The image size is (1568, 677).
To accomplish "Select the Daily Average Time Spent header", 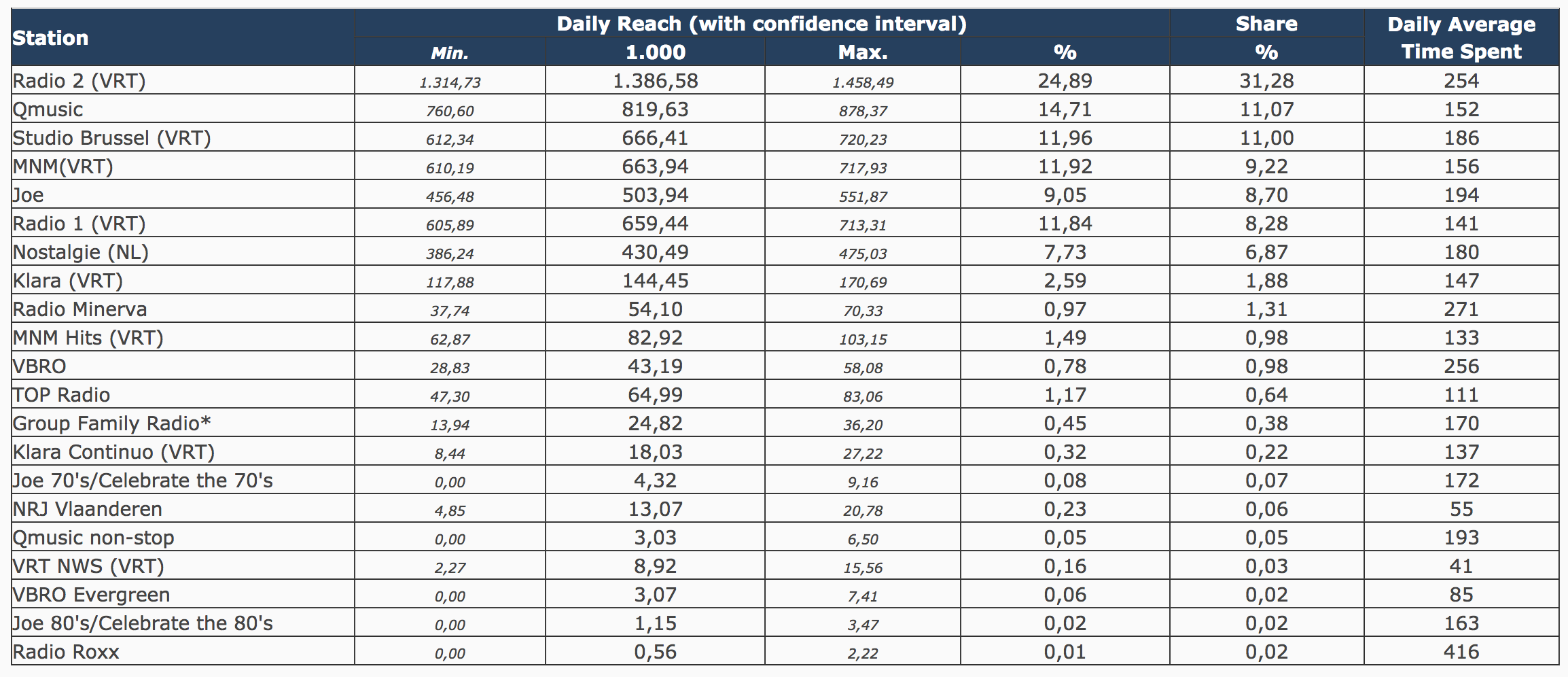I will click(x=1461, y=38).
